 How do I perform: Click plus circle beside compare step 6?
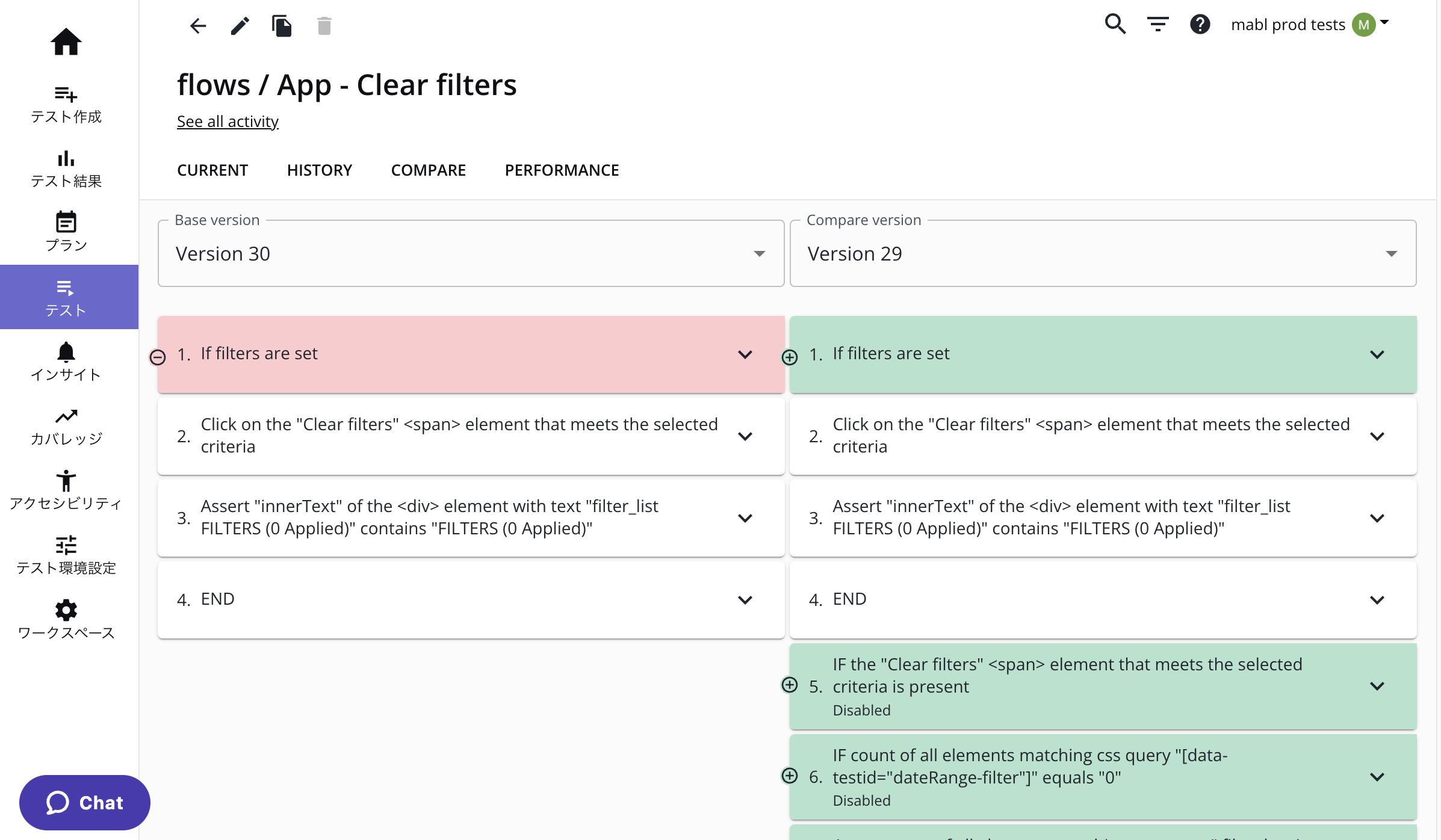[789, 776]
